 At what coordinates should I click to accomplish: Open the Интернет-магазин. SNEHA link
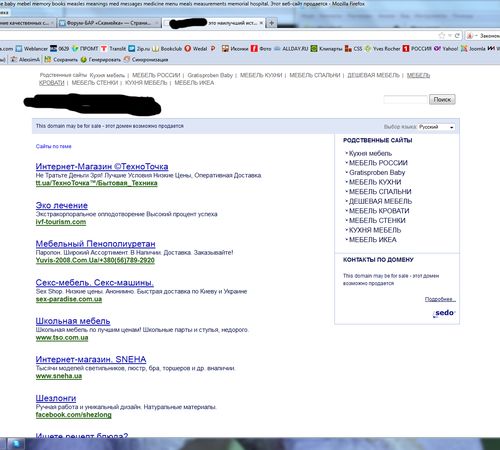pyautogui.click(x=91, y=359)
